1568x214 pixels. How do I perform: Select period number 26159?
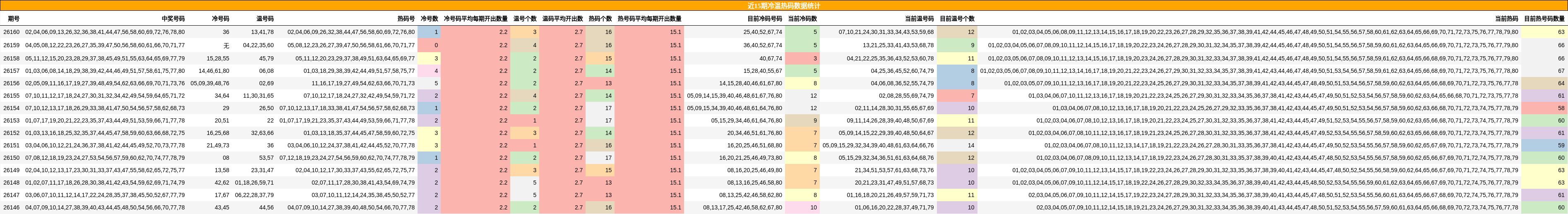point(12,45)
